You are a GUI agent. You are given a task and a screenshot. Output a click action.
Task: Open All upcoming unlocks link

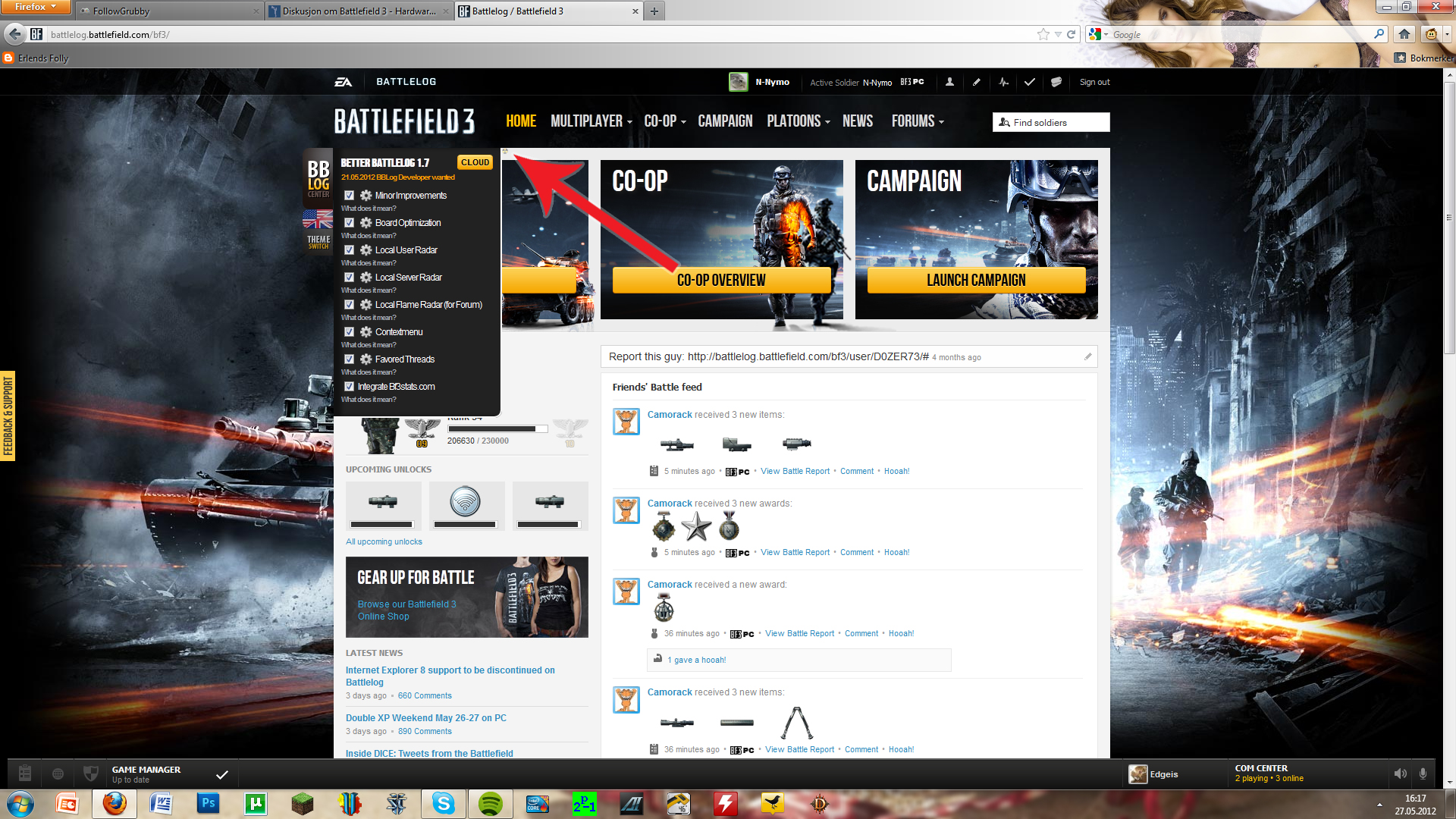point(384,541)
